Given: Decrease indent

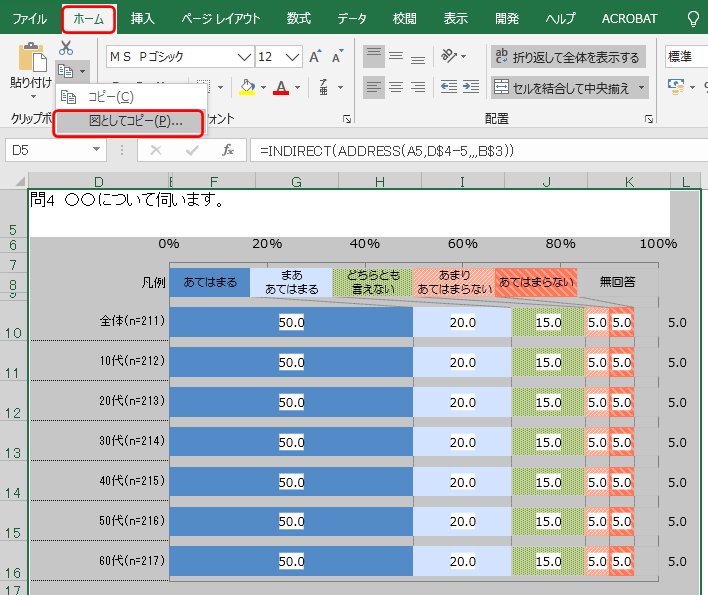Looking at the screenshot, I should tap(449, 87).
